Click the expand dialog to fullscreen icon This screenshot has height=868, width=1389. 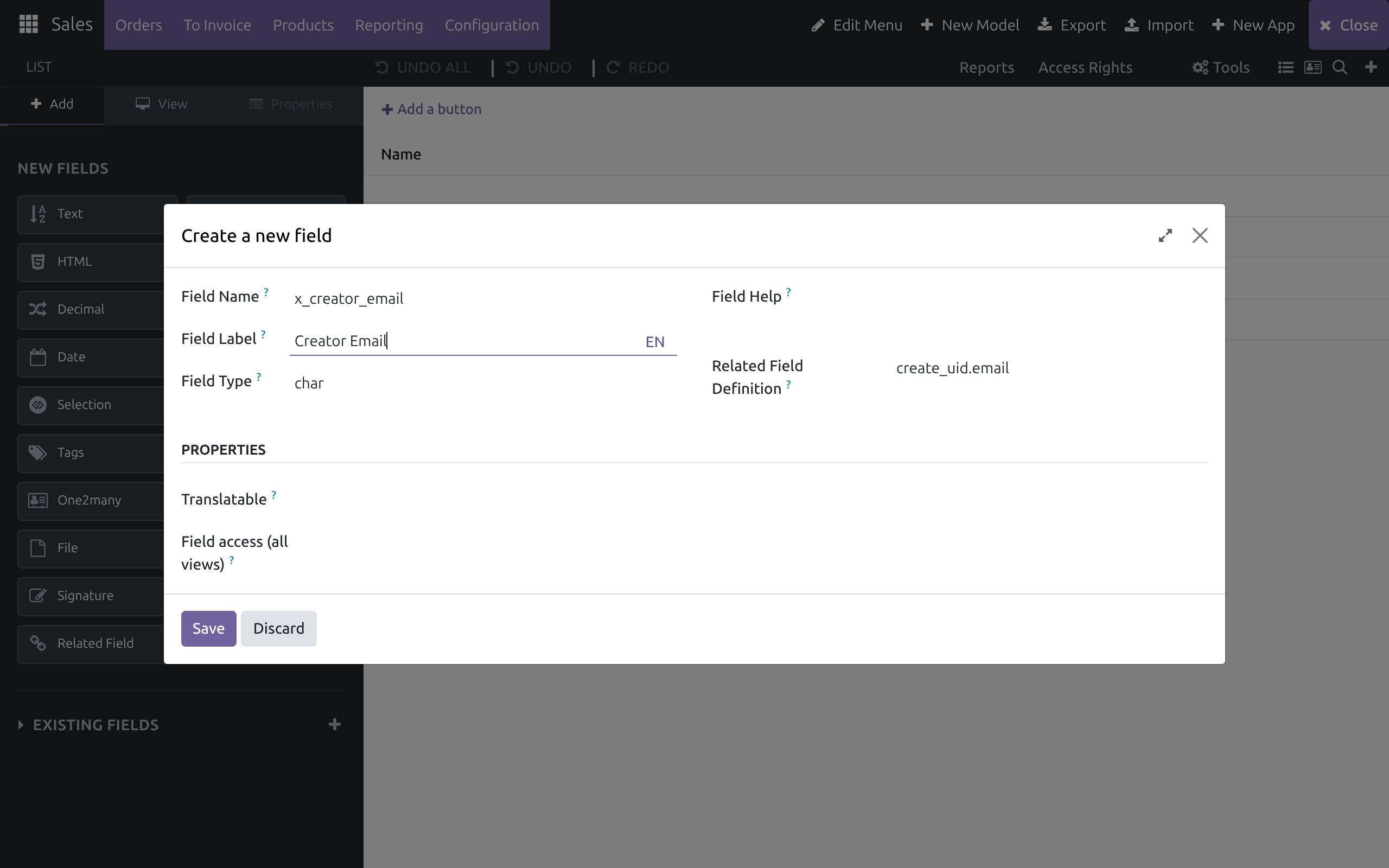tap(1165, 235)
